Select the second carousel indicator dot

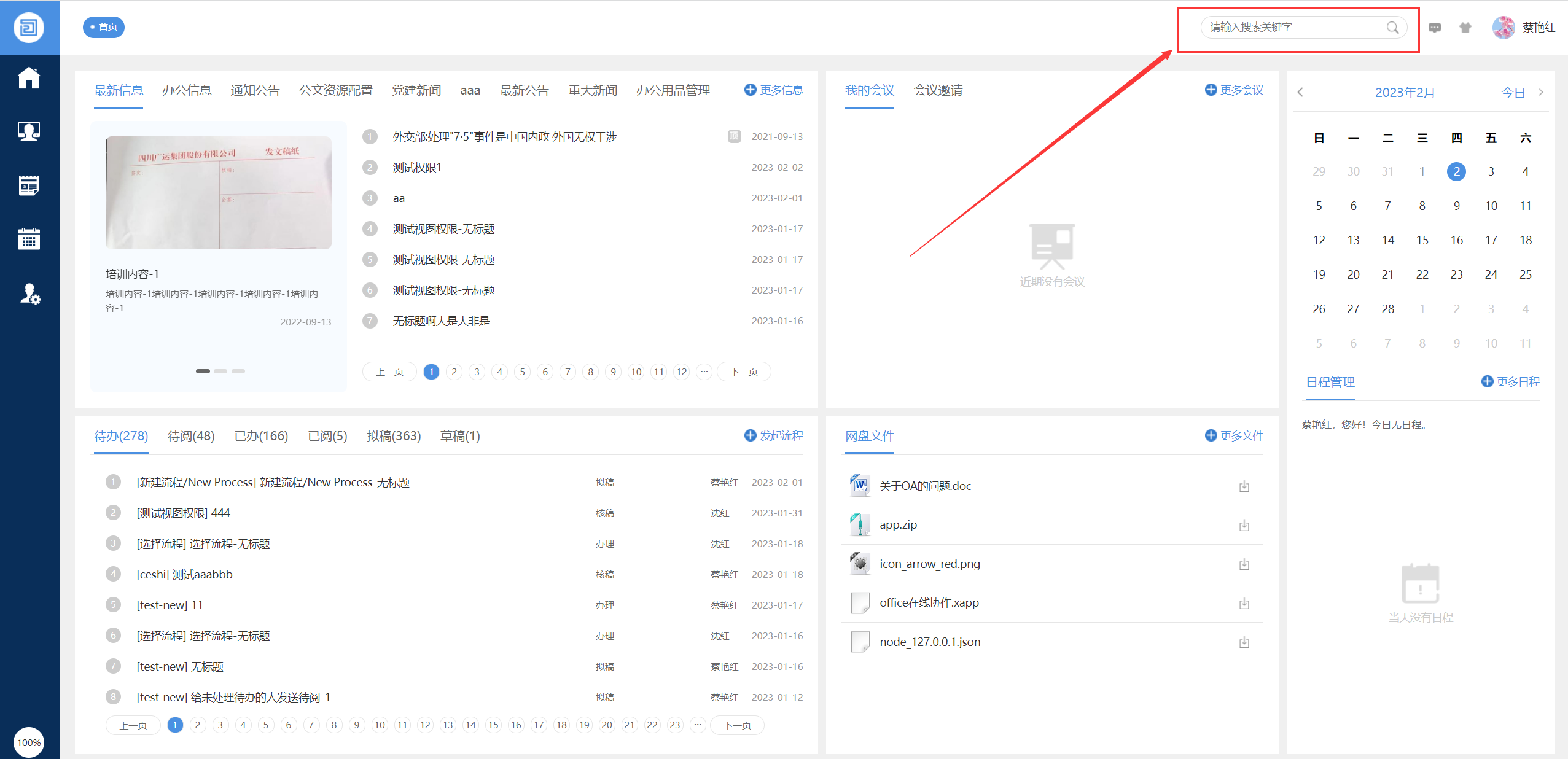click(x=220, y=371)
